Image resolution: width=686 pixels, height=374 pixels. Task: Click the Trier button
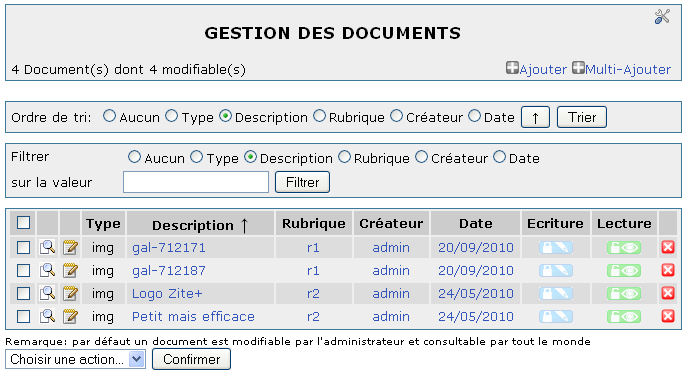581,117
